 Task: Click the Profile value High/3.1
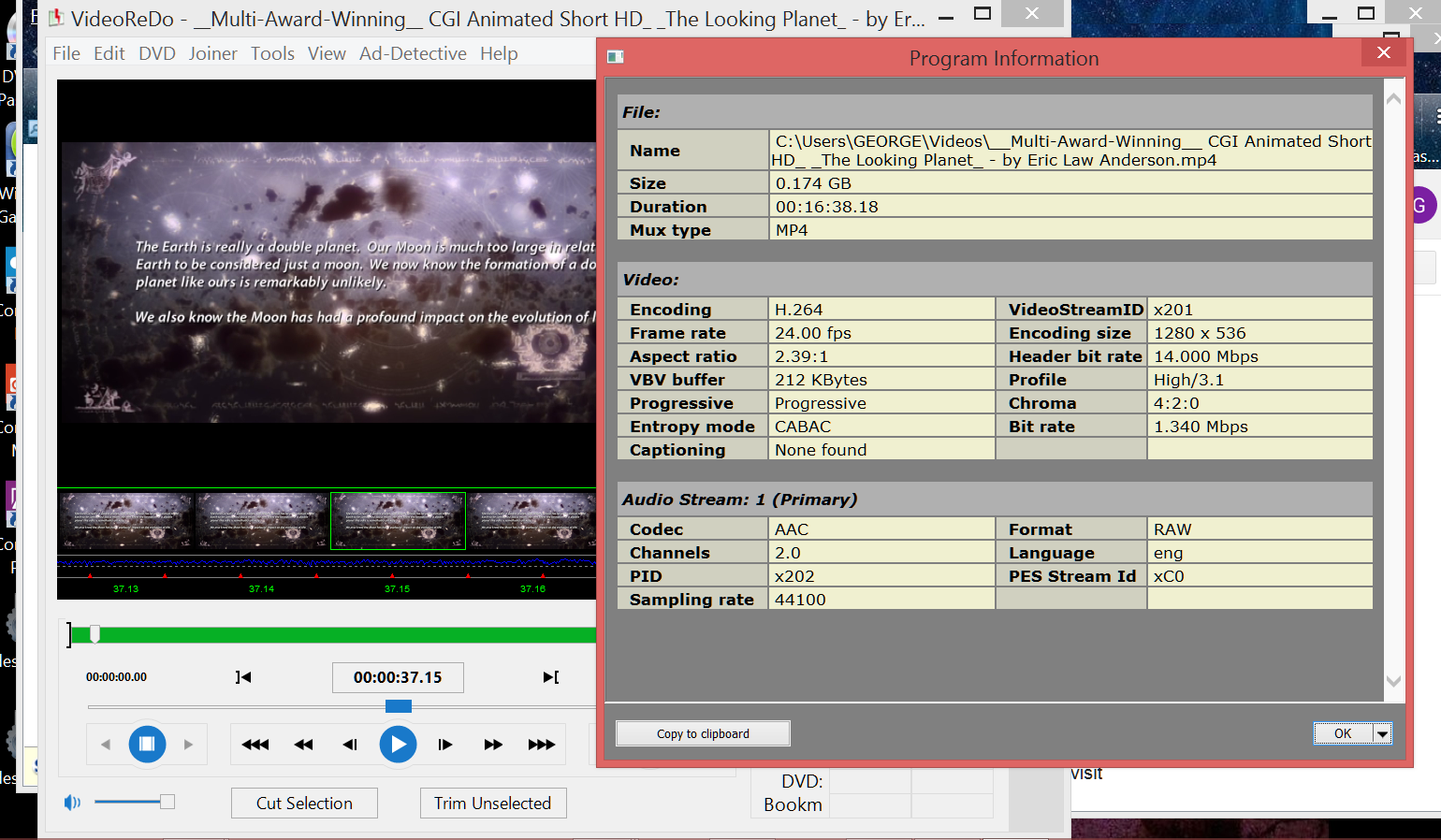(1259, 380)
